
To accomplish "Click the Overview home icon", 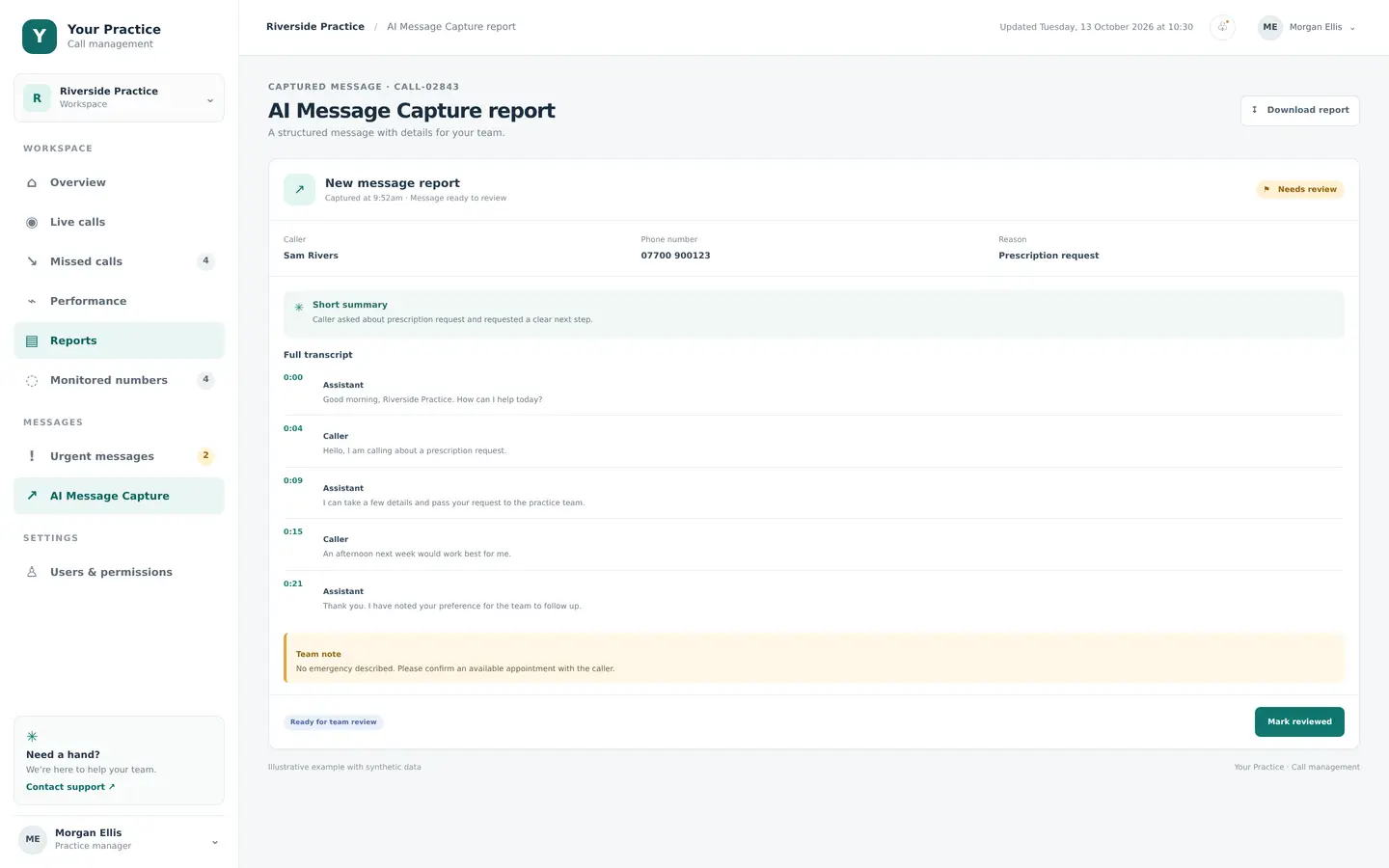I will coord(32,182).
